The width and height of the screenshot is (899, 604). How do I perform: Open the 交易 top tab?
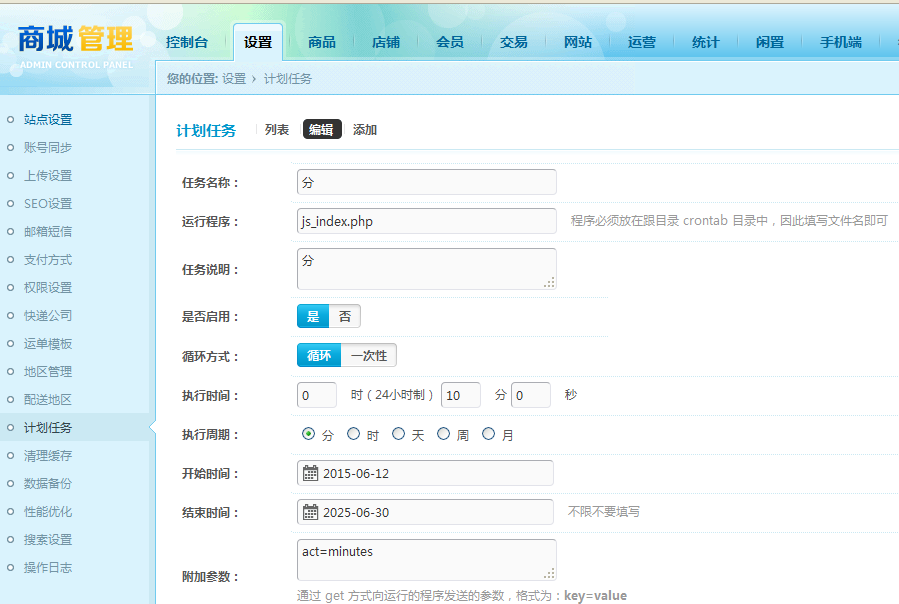514,42
